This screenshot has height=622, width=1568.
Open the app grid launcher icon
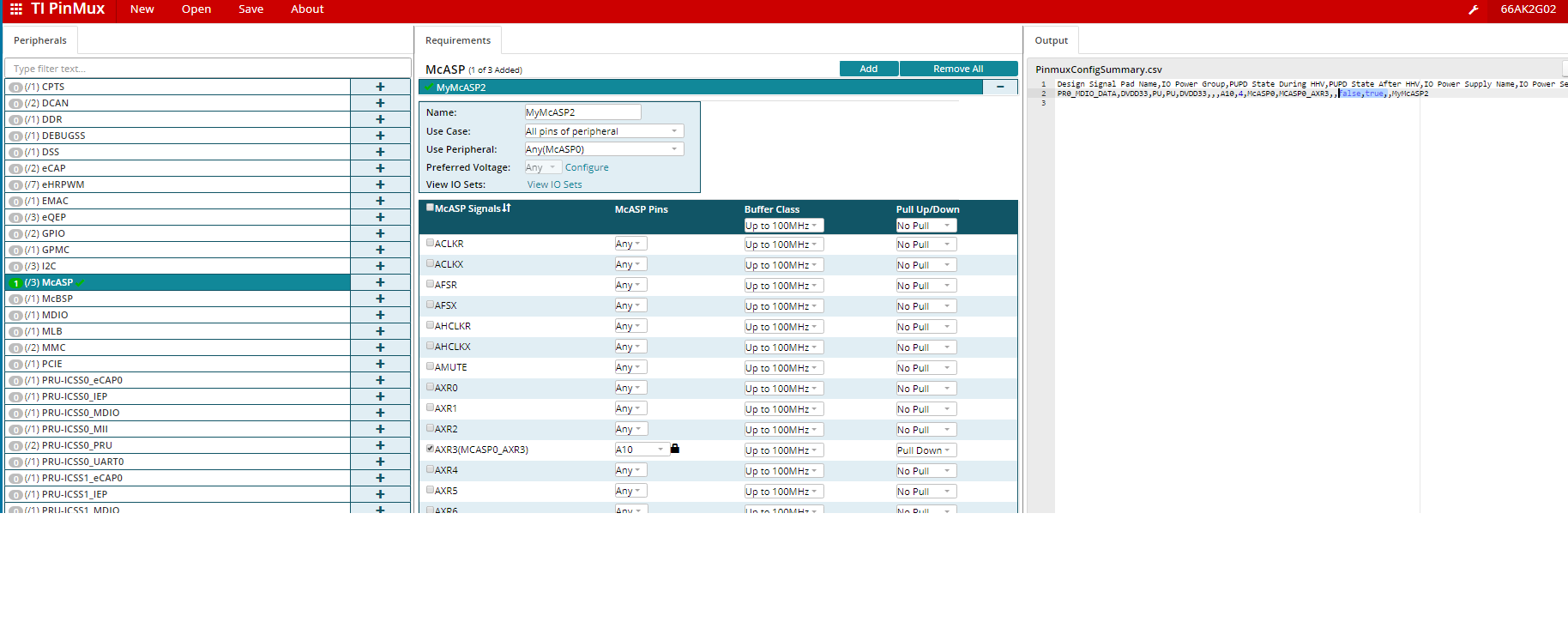point(16,9)
